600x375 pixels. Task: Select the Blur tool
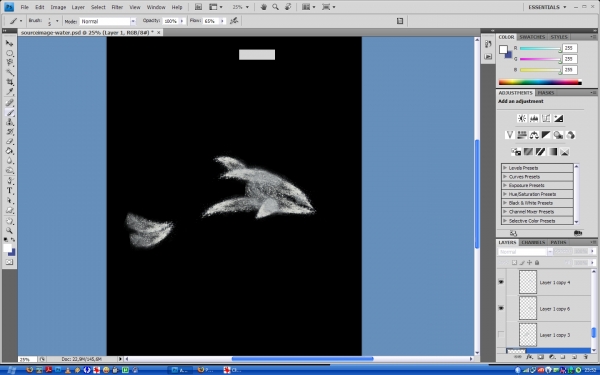pyautogui.click(x=10, y=161)
